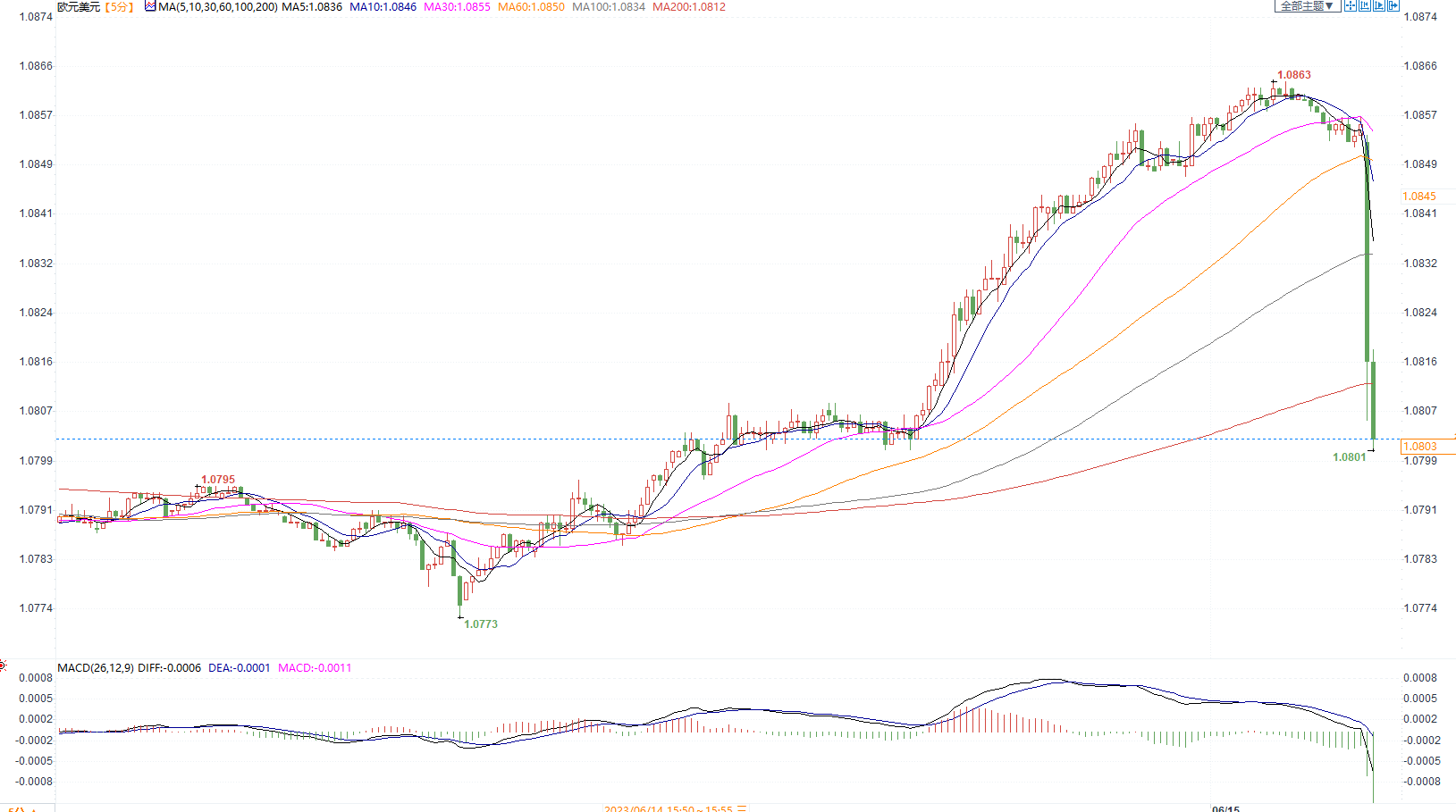The image size is (1456, 812).
Task: Click the DIFF:-0.0006 value
Action: click(x=170, y=668)
